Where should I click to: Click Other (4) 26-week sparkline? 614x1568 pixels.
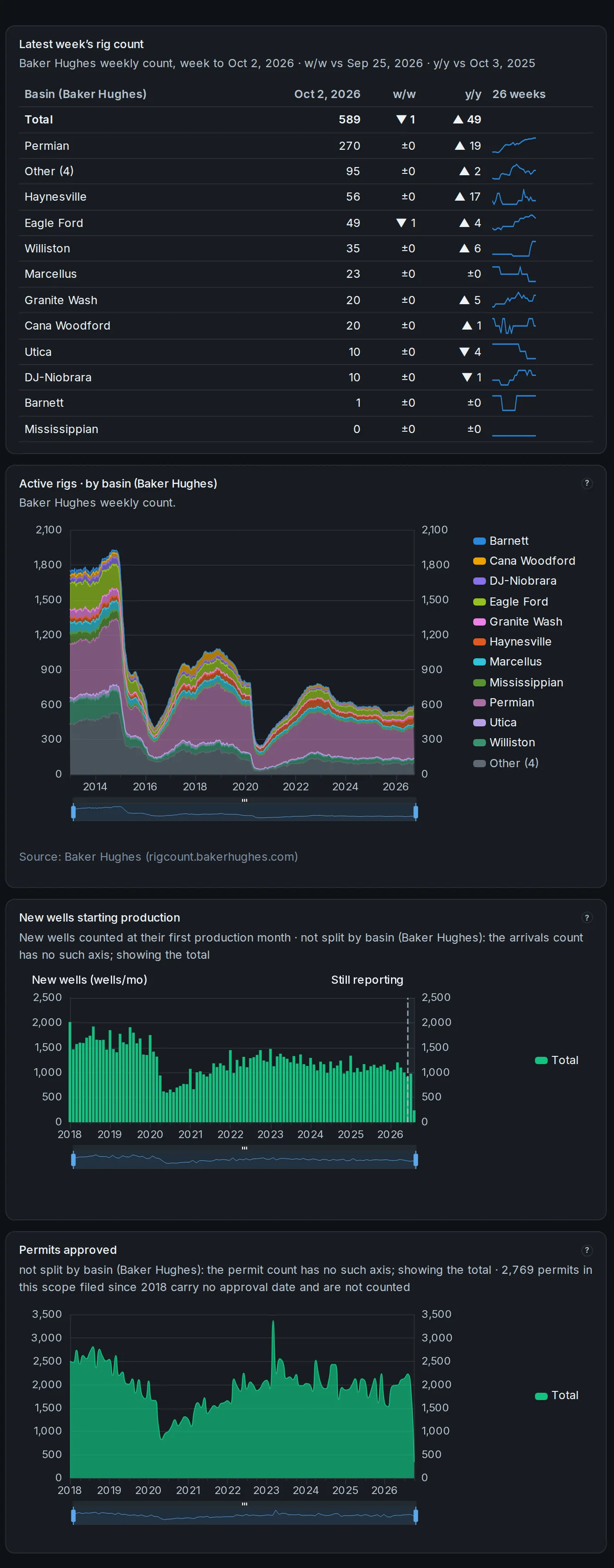click(x=514, y=171)
